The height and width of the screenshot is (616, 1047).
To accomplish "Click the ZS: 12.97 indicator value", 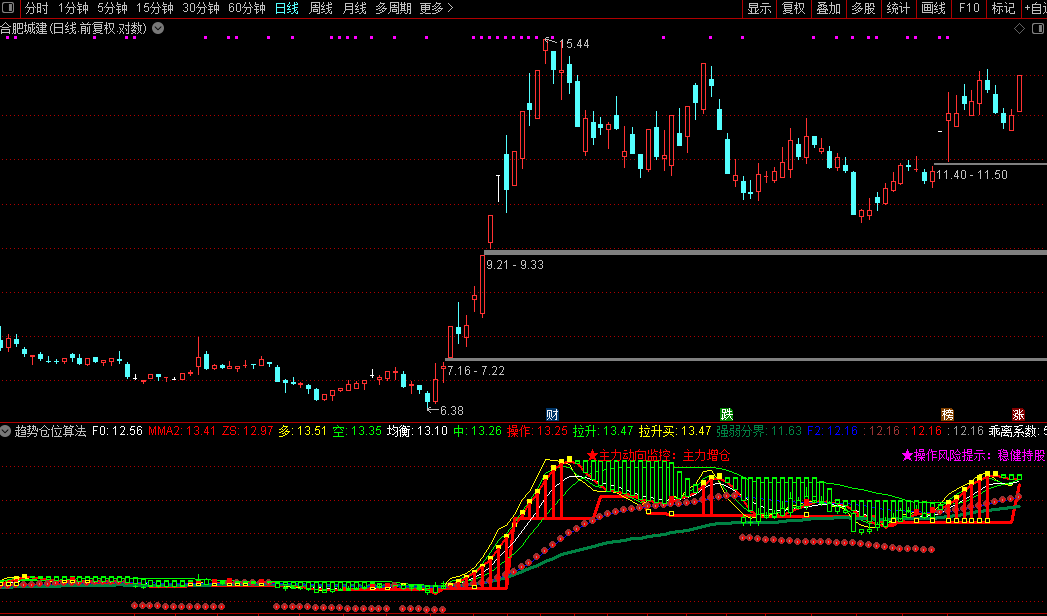I will (x=248, y=431).
